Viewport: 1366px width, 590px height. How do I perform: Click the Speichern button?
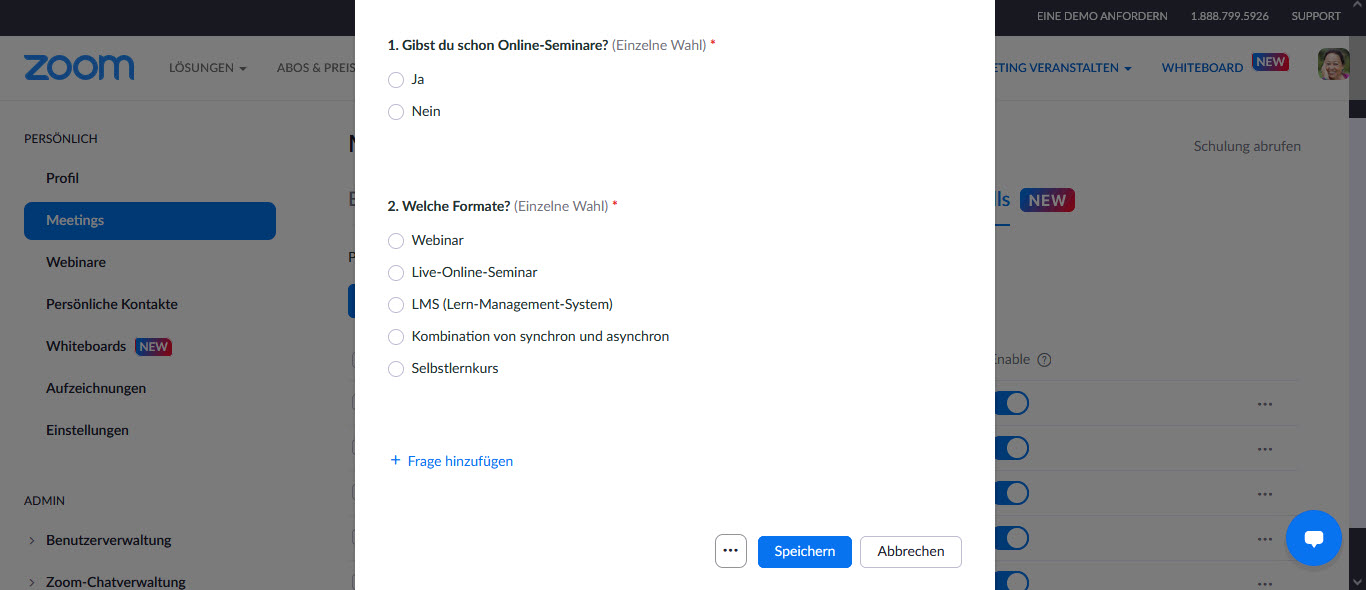[x=805, y=552]
